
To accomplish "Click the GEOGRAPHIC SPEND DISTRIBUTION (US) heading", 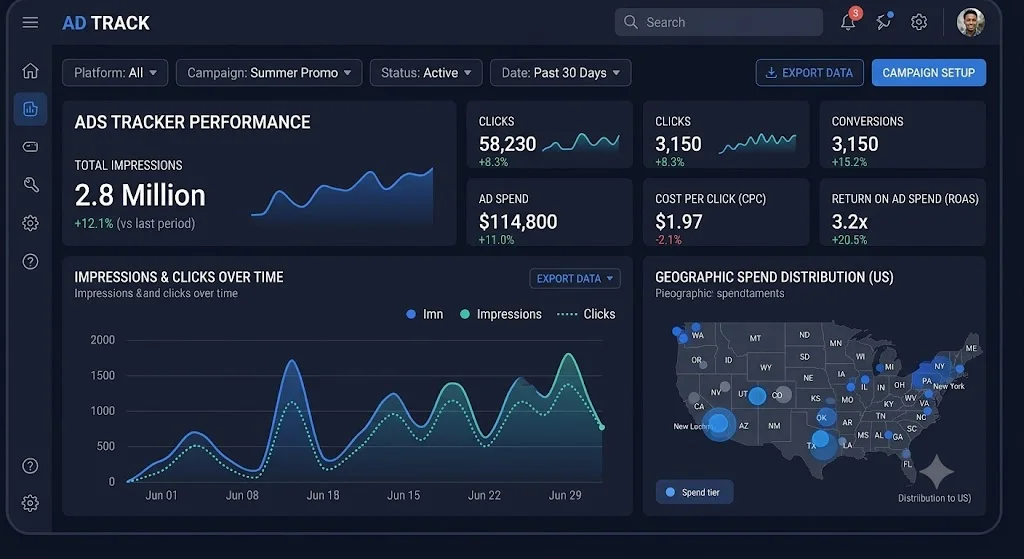I will (x=774, y=277).
